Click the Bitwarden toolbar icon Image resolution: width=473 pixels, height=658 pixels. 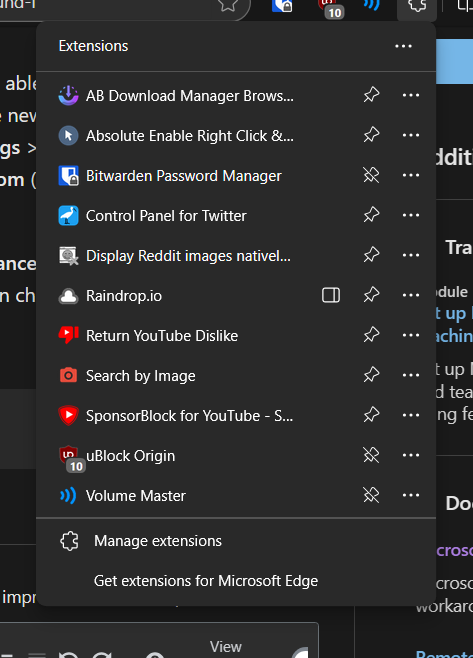click(282, 6)
